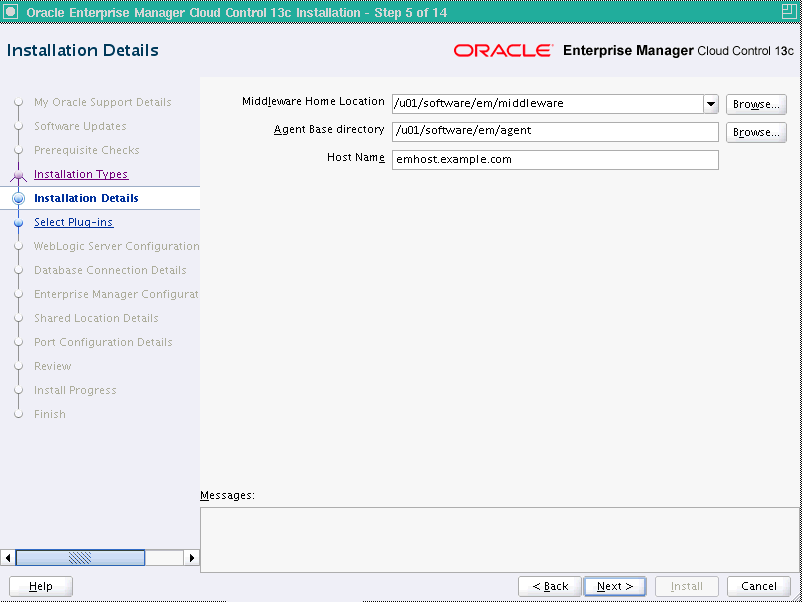
Task: Click the Host Name label
Action: tap(355, 158)
